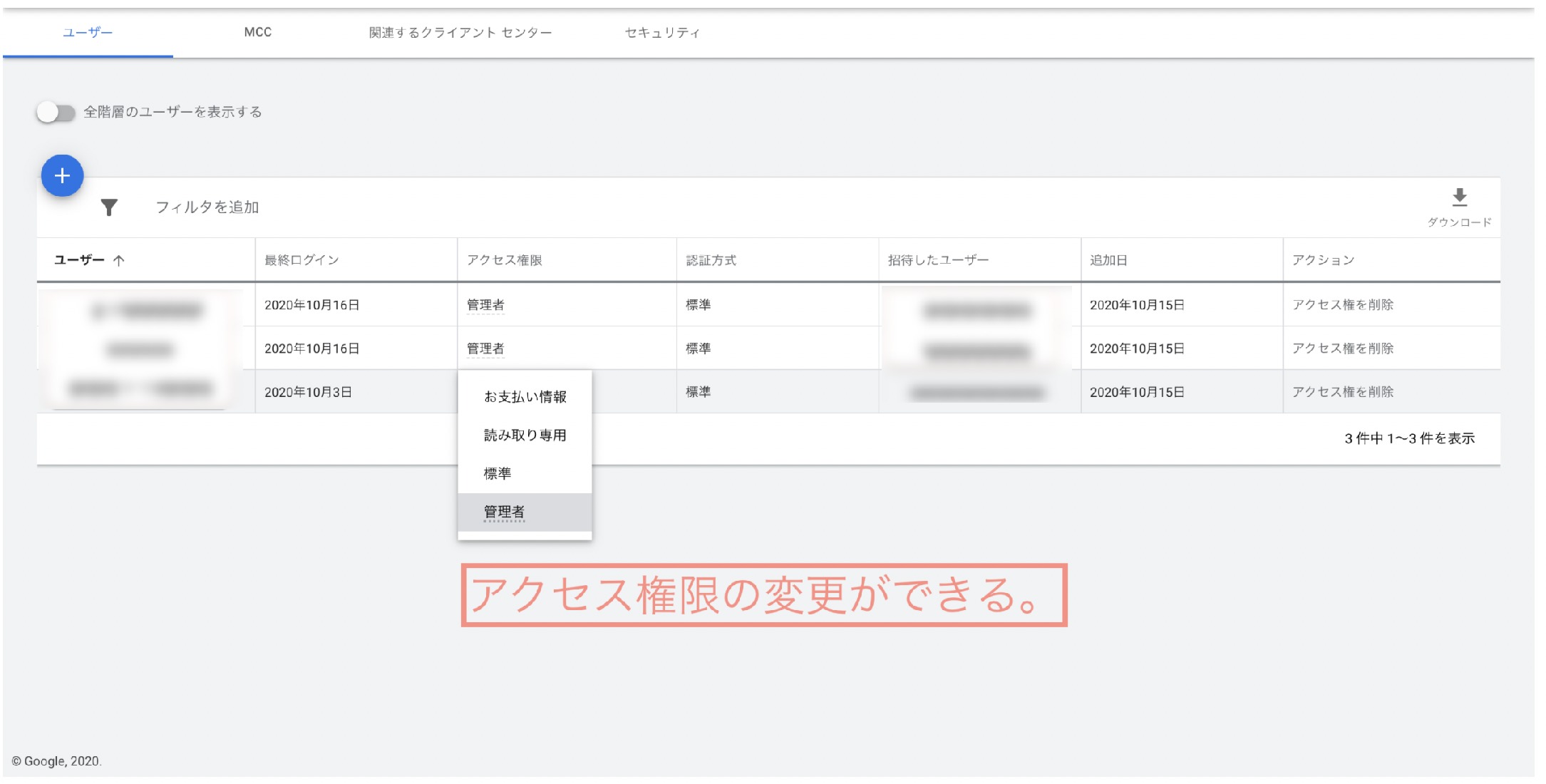The height and width of the screenshot is (784, 1546).
Task: Open 管理者 access dropdown in second row
Action: tap(485, 349)
